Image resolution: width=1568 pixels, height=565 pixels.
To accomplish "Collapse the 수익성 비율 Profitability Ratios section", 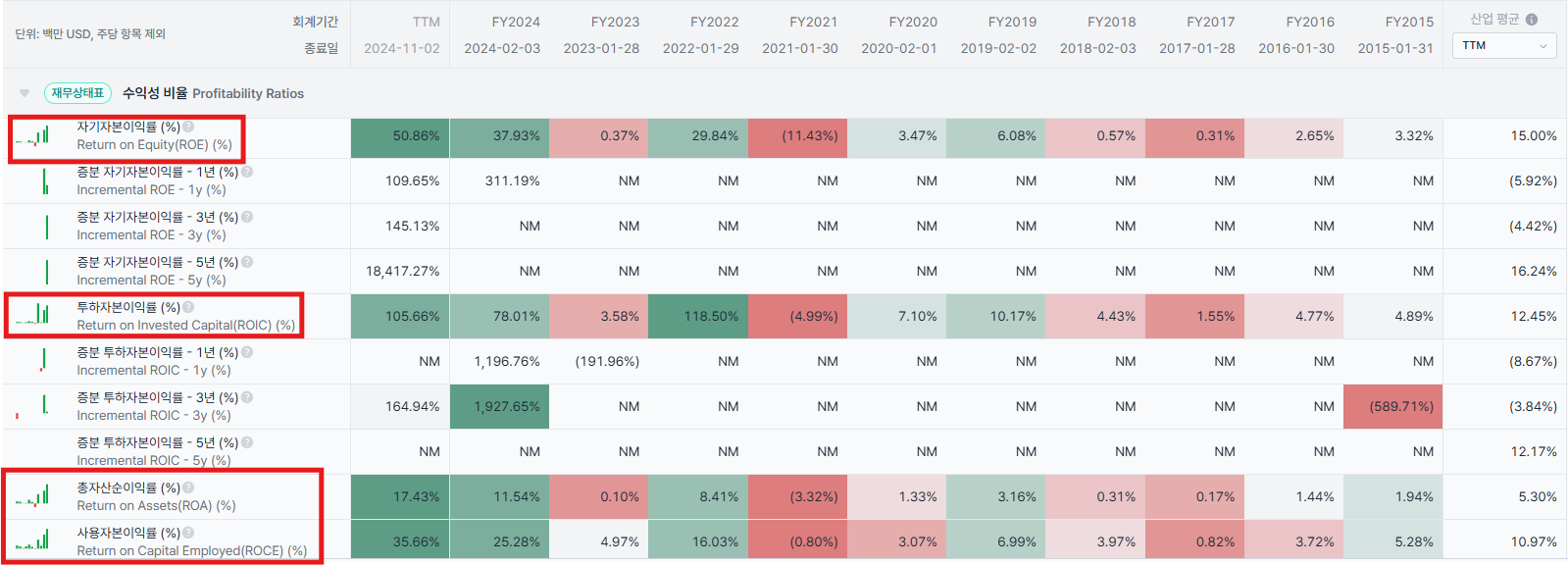I will coord(25,93).
